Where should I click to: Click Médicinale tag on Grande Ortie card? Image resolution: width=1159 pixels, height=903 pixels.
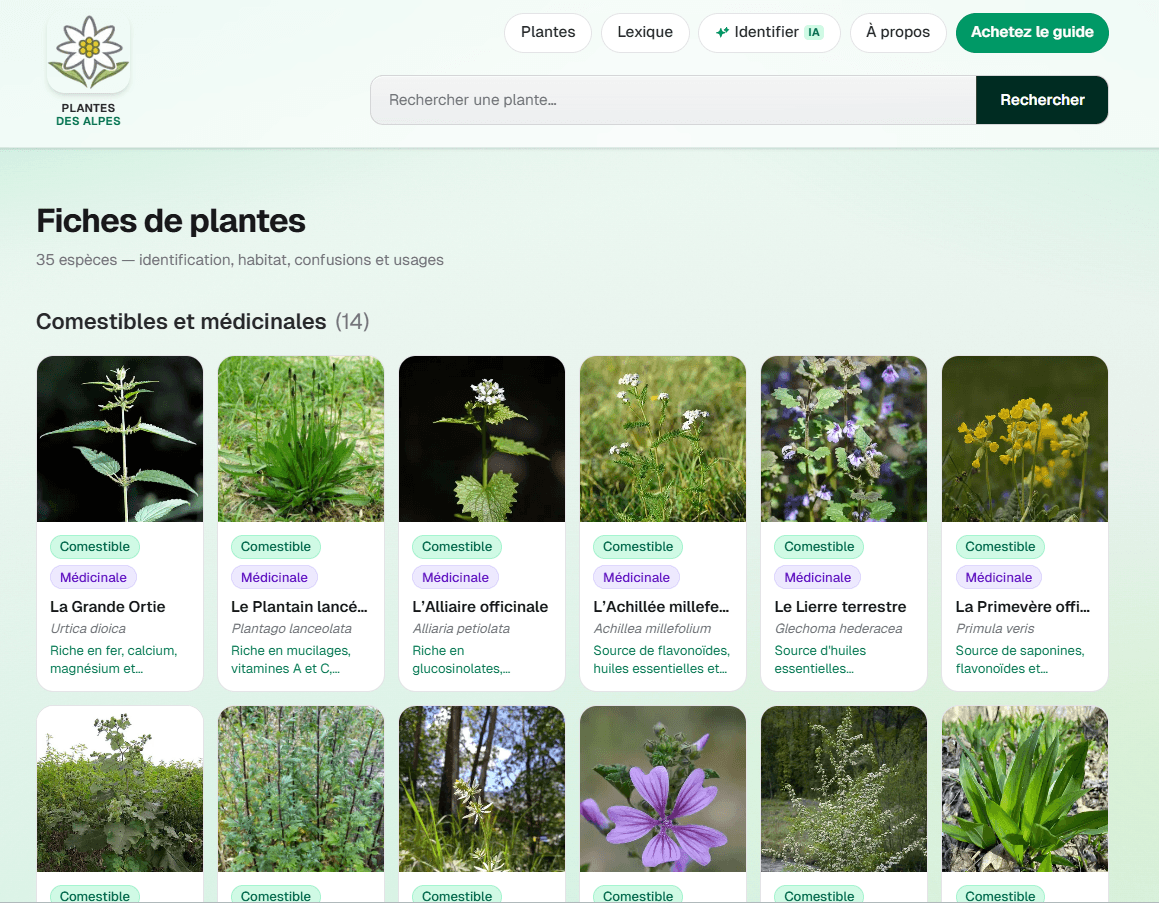point(93,577)
